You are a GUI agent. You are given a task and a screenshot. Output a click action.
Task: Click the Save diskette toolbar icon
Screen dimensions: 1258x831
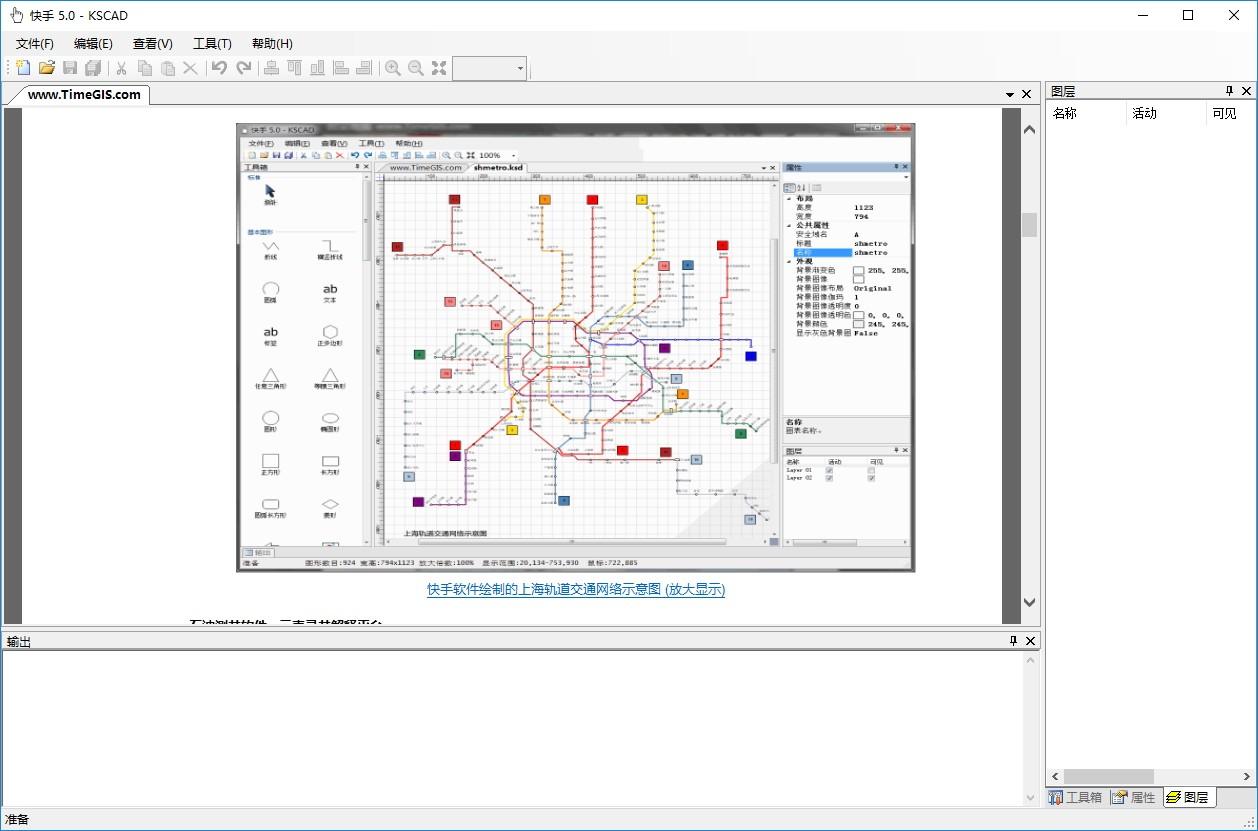pos(70,68)
